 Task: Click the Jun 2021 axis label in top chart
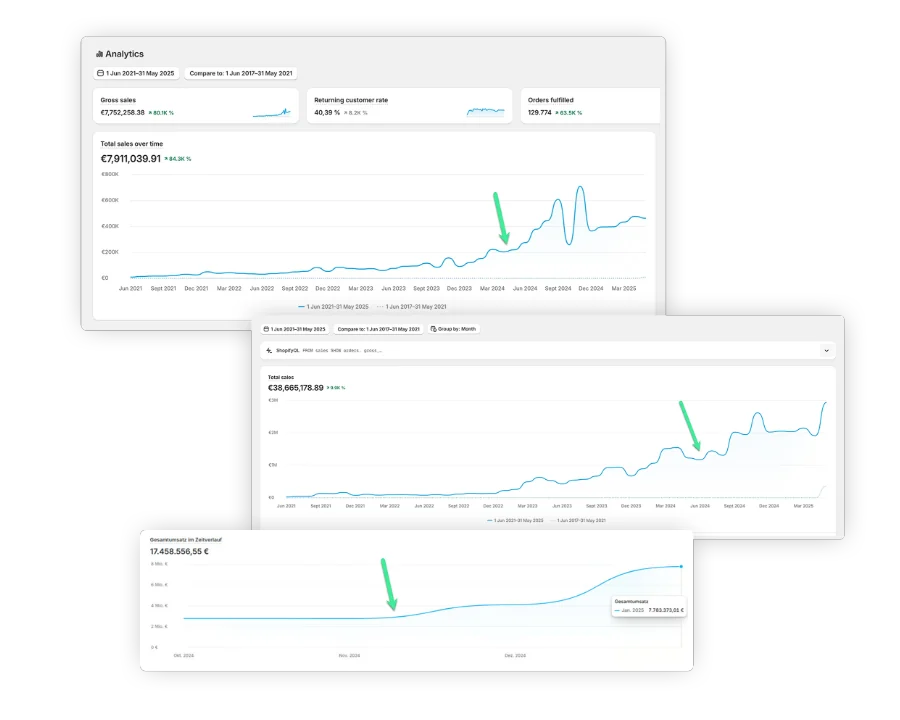click(x=130, y=289)
